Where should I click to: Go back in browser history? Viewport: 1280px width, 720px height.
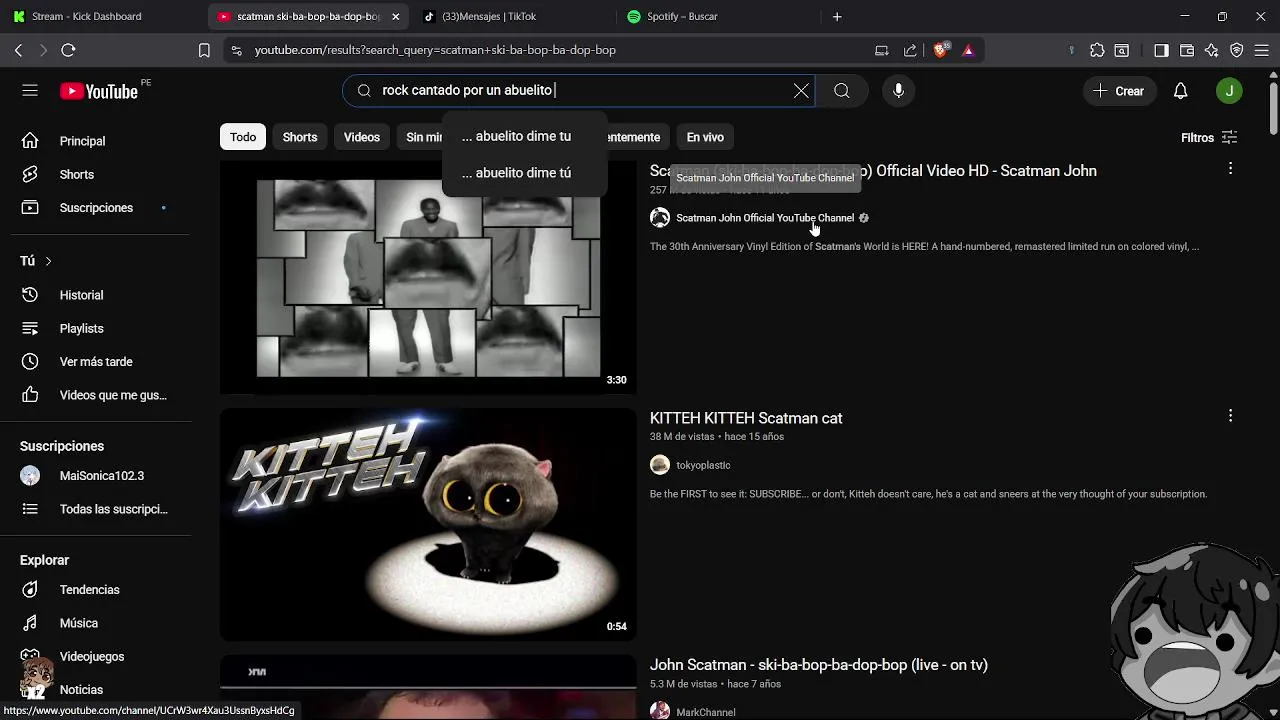pos(18,50)
